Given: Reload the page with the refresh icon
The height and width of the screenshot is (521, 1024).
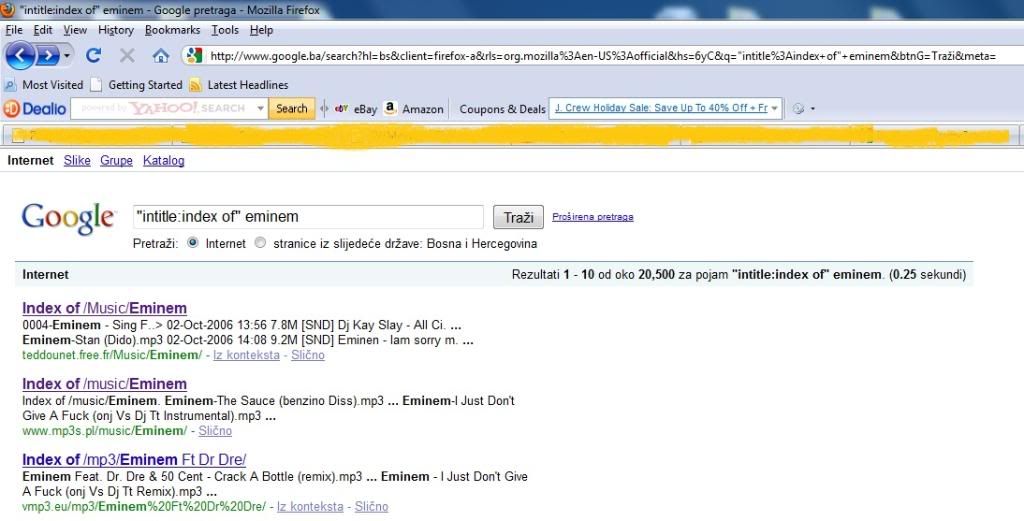Looking at the screenshot, I should point(93,55).
